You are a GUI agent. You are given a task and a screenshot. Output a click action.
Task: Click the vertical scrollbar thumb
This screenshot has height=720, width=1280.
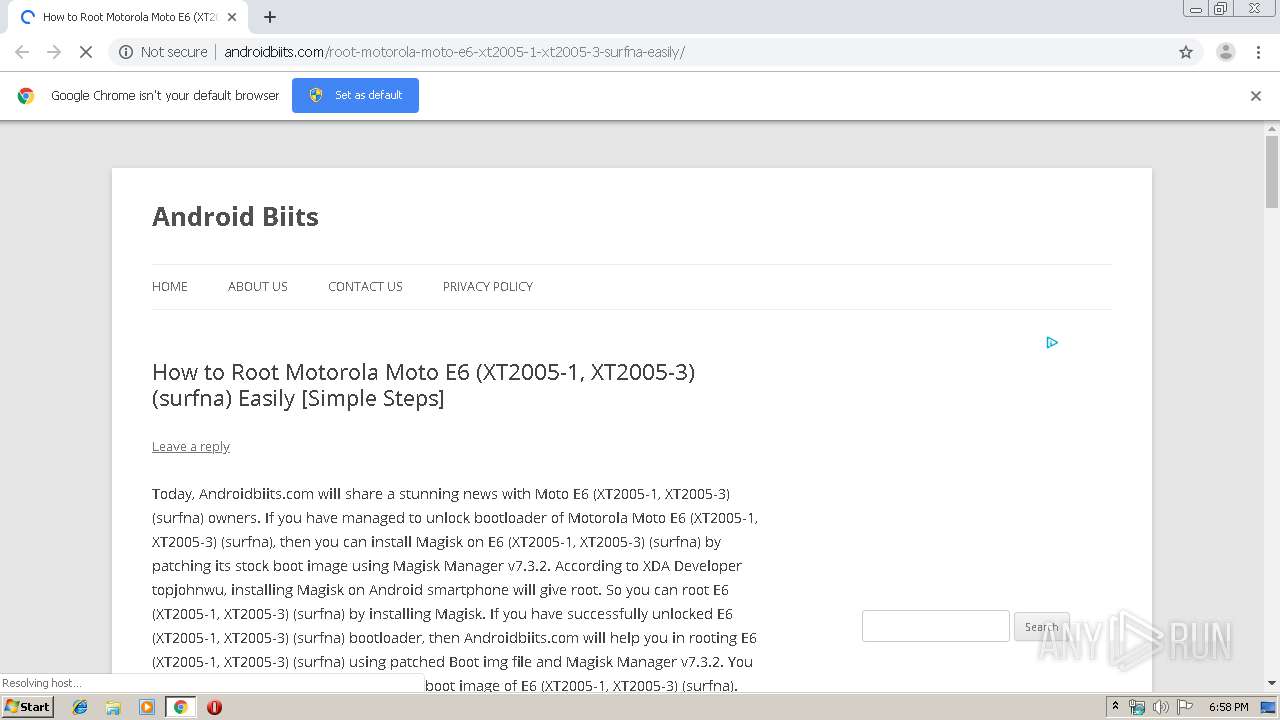(x=1272, y=171)
